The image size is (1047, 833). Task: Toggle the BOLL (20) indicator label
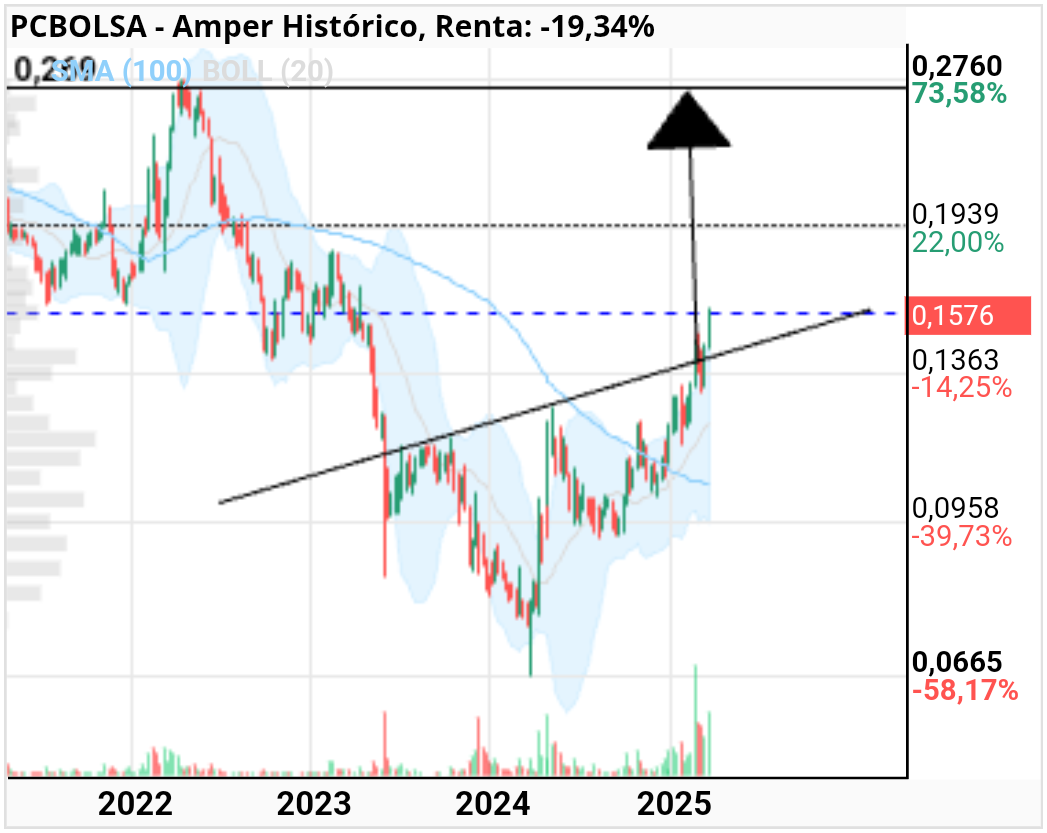268,71
